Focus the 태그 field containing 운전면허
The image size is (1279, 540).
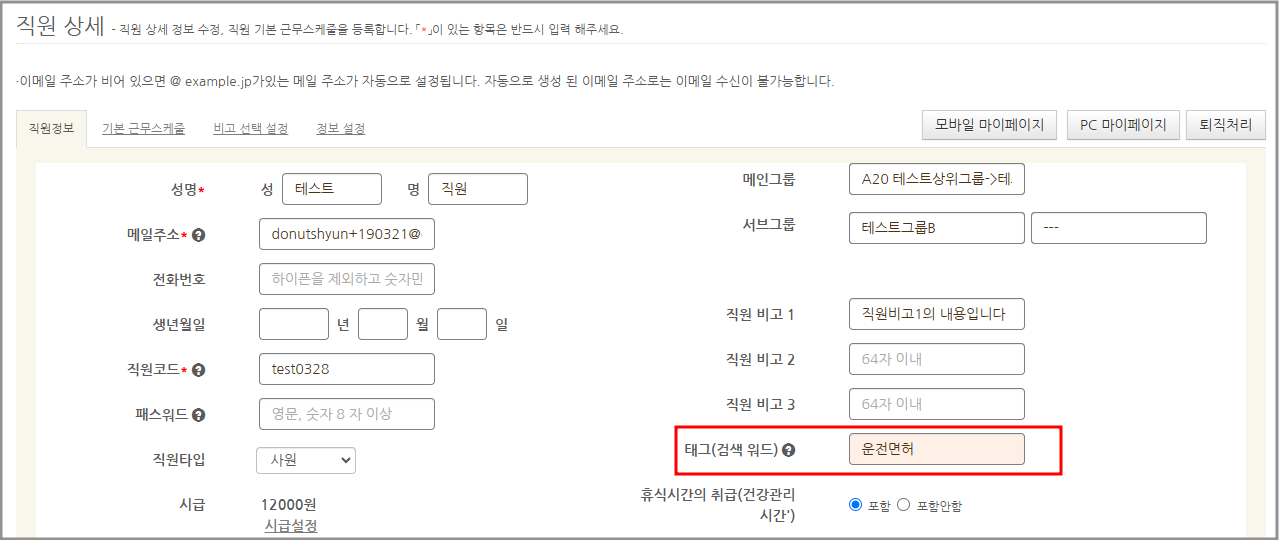(936, 449)
